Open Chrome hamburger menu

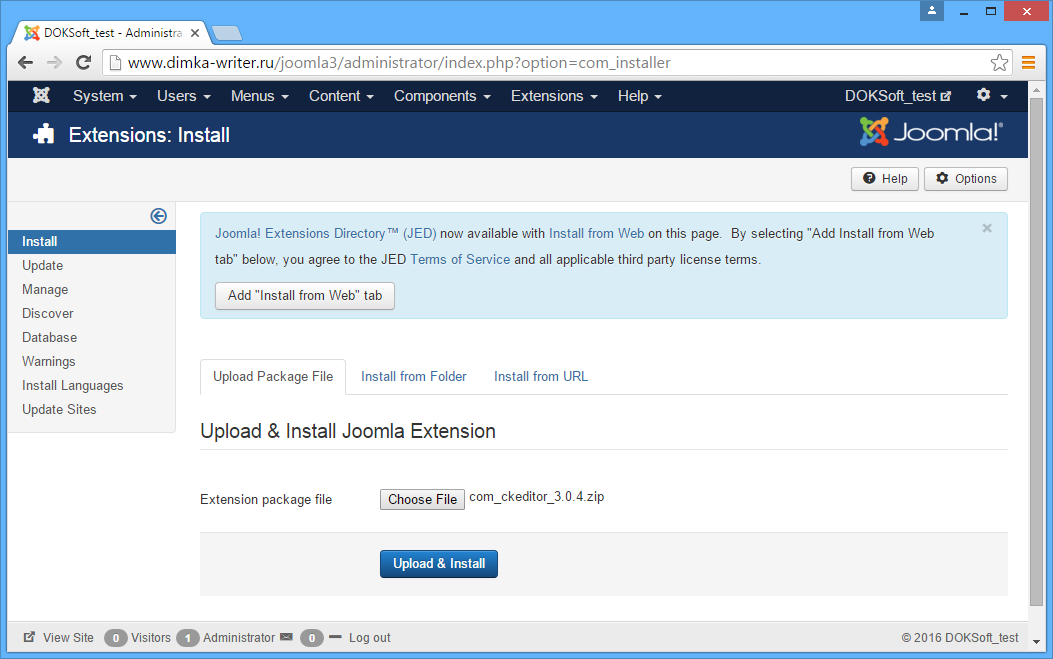coord(1029,63)
